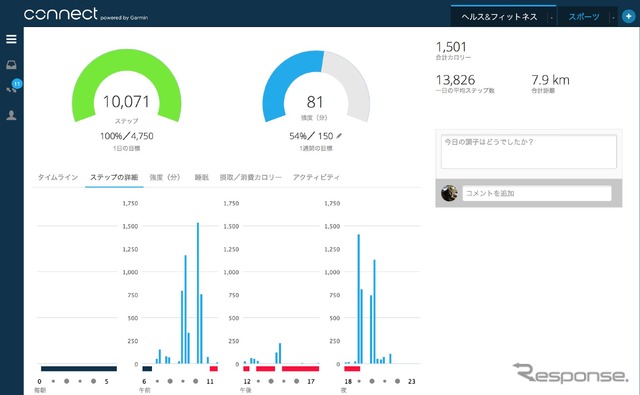Click the コメントを追加 comment field

coord(537,193)
